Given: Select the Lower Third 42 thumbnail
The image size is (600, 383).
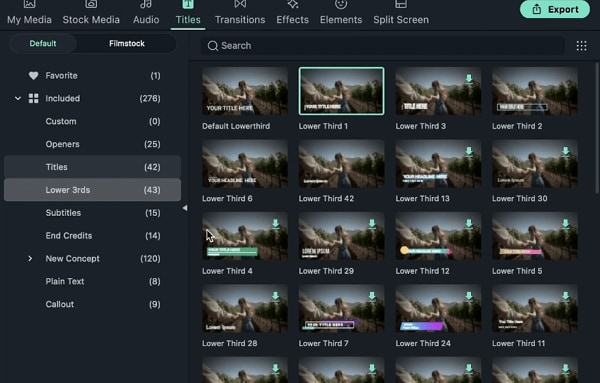Looking at the screenshot, I should click(341, 163).
